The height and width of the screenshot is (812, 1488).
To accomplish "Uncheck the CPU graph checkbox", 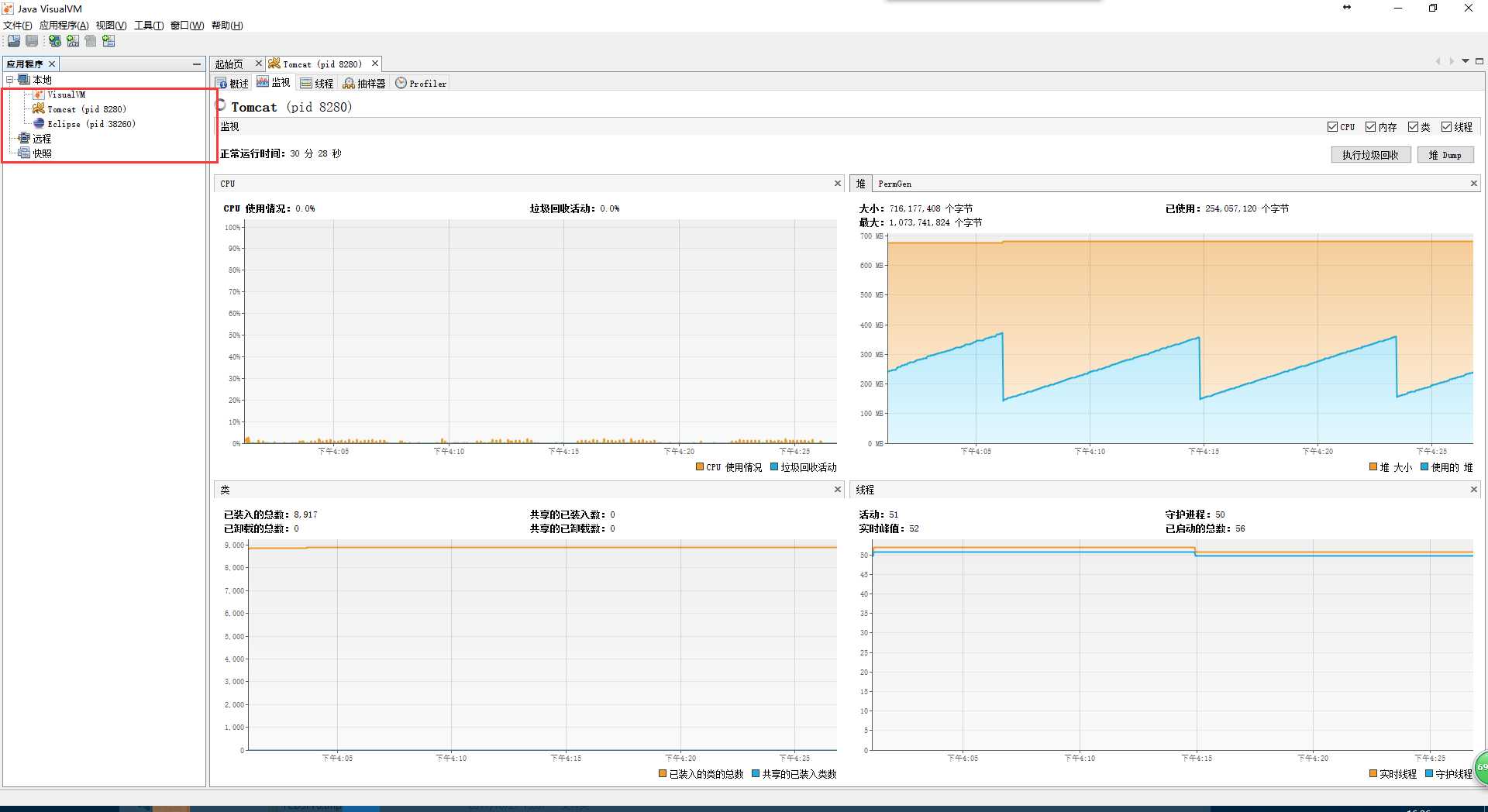I will pos(1332,127).
